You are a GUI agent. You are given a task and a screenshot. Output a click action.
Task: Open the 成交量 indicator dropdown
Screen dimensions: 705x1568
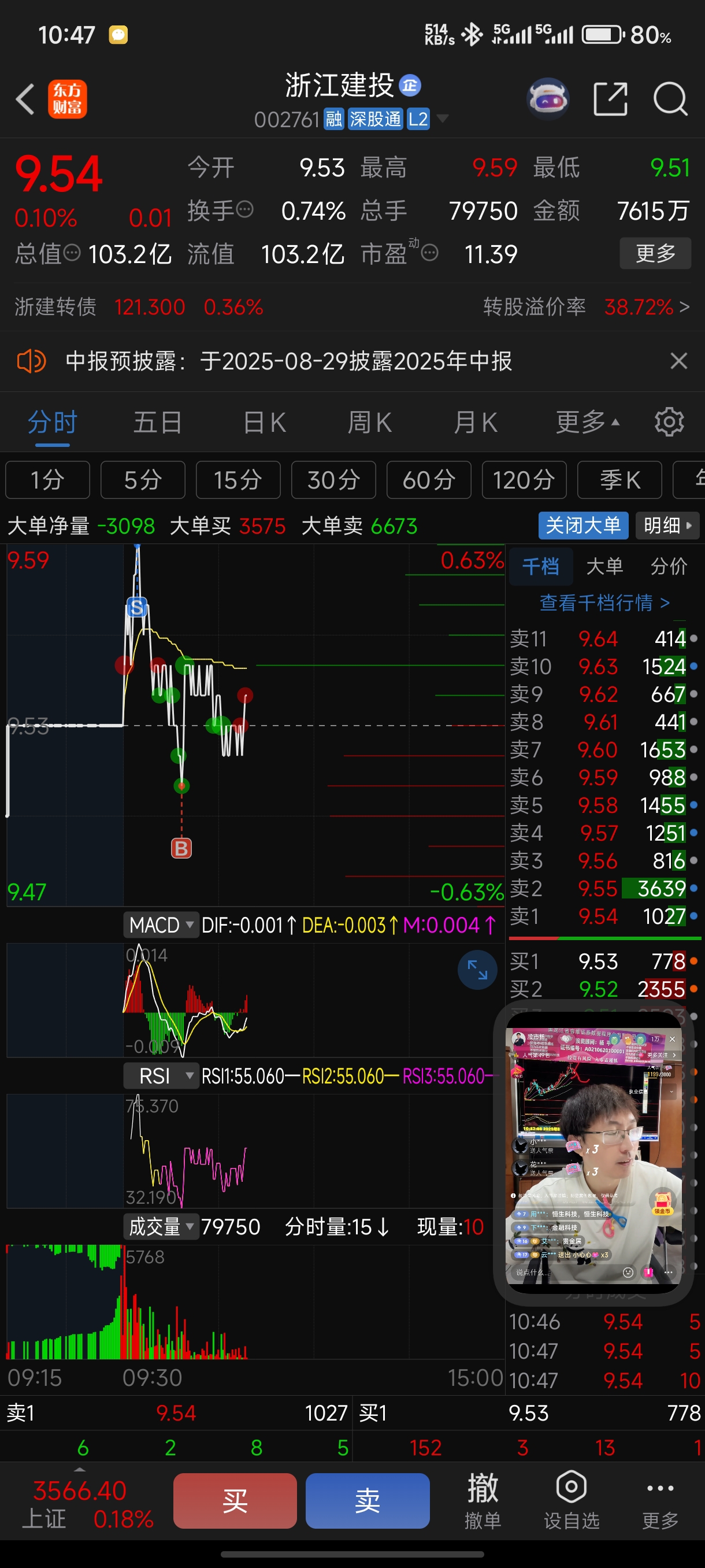click(x=161, y=1226)
